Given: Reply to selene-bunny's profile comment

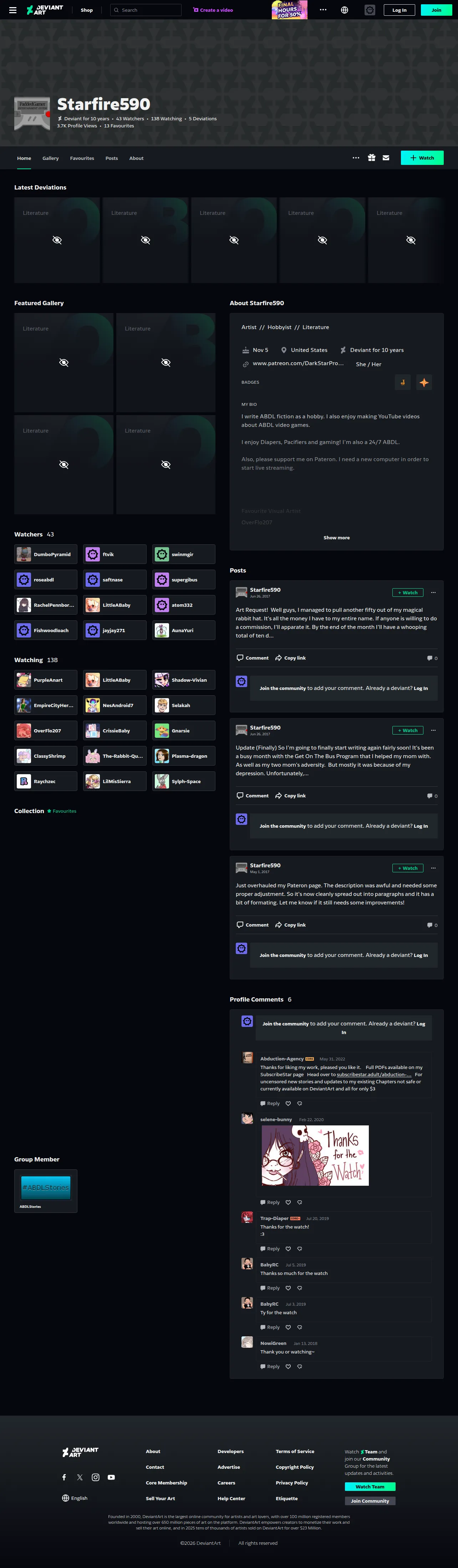Looking at the screenshot, I should [x=270, y=1202].
